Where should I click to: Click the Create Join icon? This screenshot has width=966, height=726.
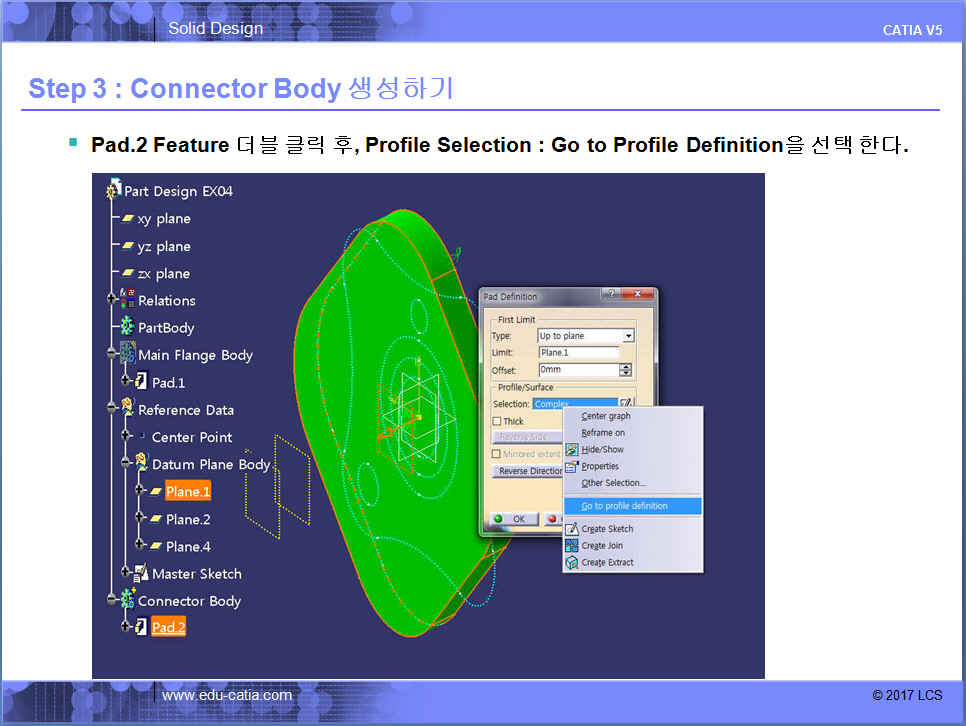pos(572,546)
